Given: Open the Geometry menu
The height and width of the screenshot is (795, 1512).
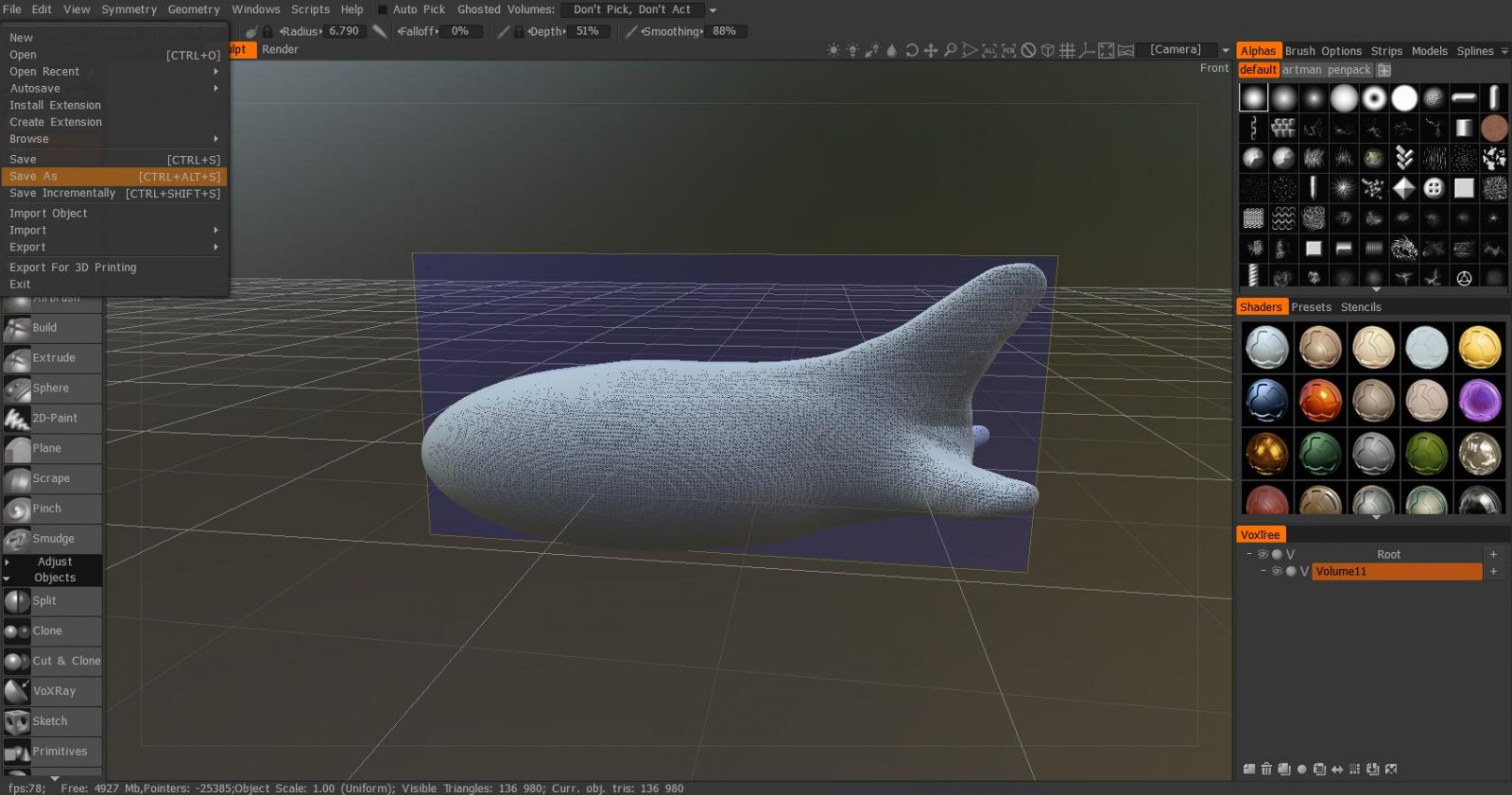Looking at the screenshot, I should coord(194,9).
